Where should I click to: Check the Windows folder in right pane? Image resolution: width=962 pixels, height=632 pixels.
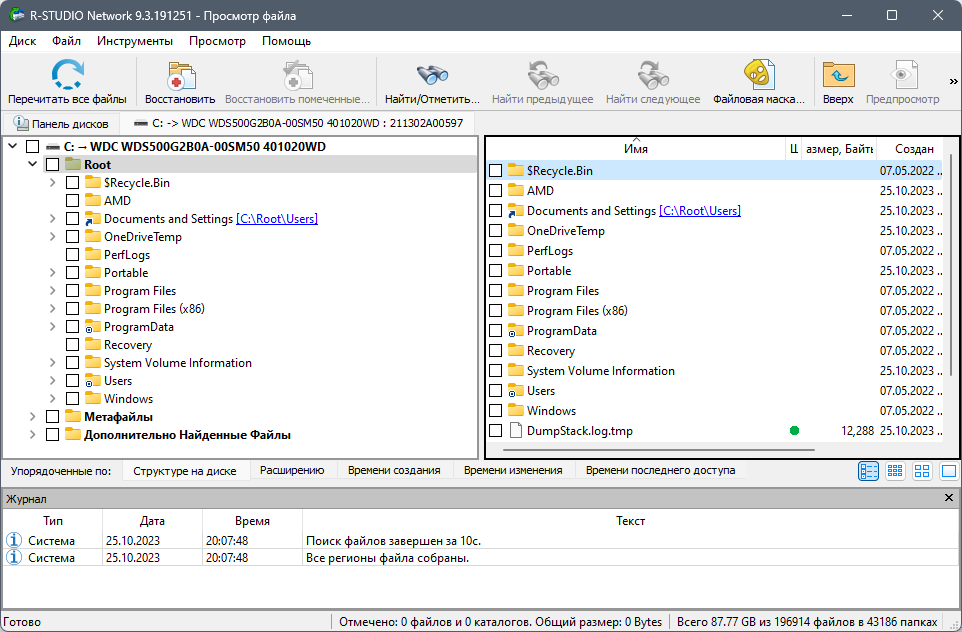pos(496,410)
